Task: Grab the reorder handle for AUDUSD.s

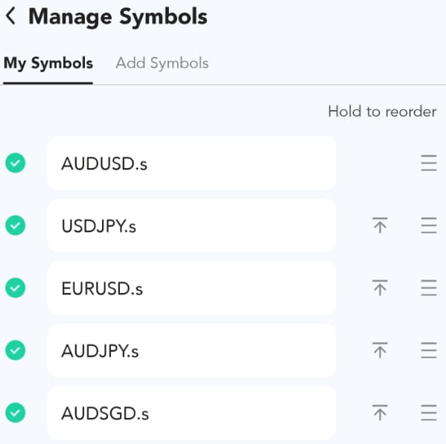Action: point(429,163)
